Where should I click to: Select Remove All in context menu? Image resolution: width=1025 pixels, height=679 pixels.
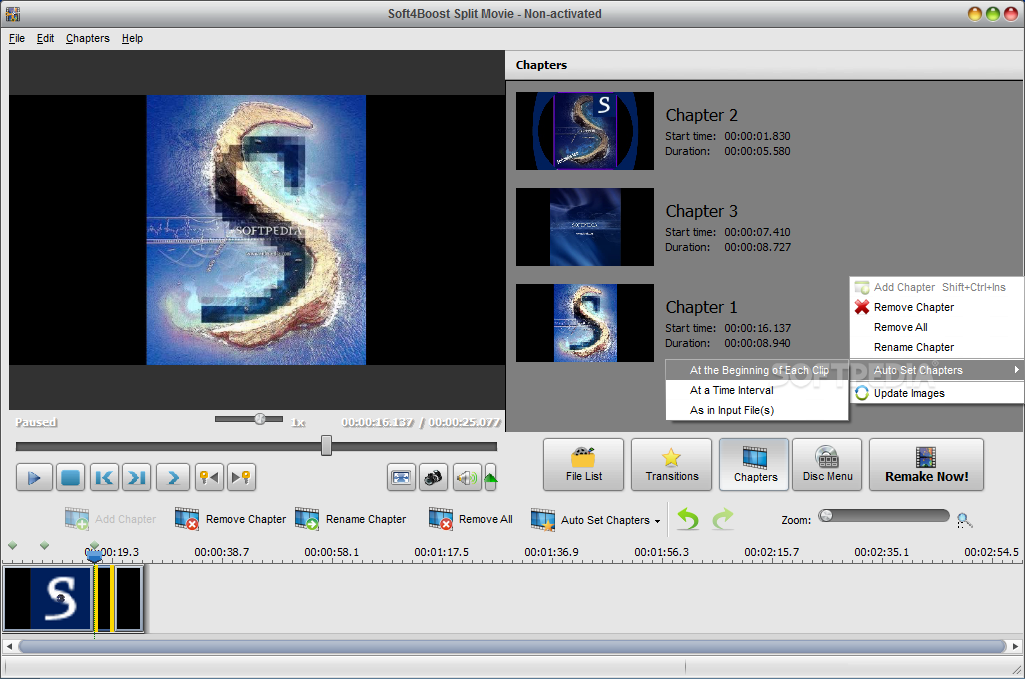(937, 327)
